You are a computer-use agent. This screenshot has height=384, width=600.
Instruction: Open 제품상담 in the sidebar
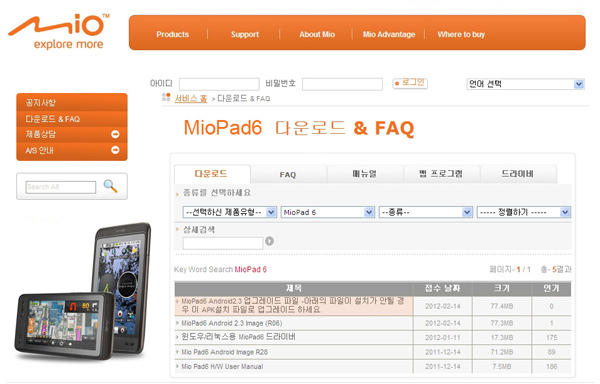pos(41,134)
